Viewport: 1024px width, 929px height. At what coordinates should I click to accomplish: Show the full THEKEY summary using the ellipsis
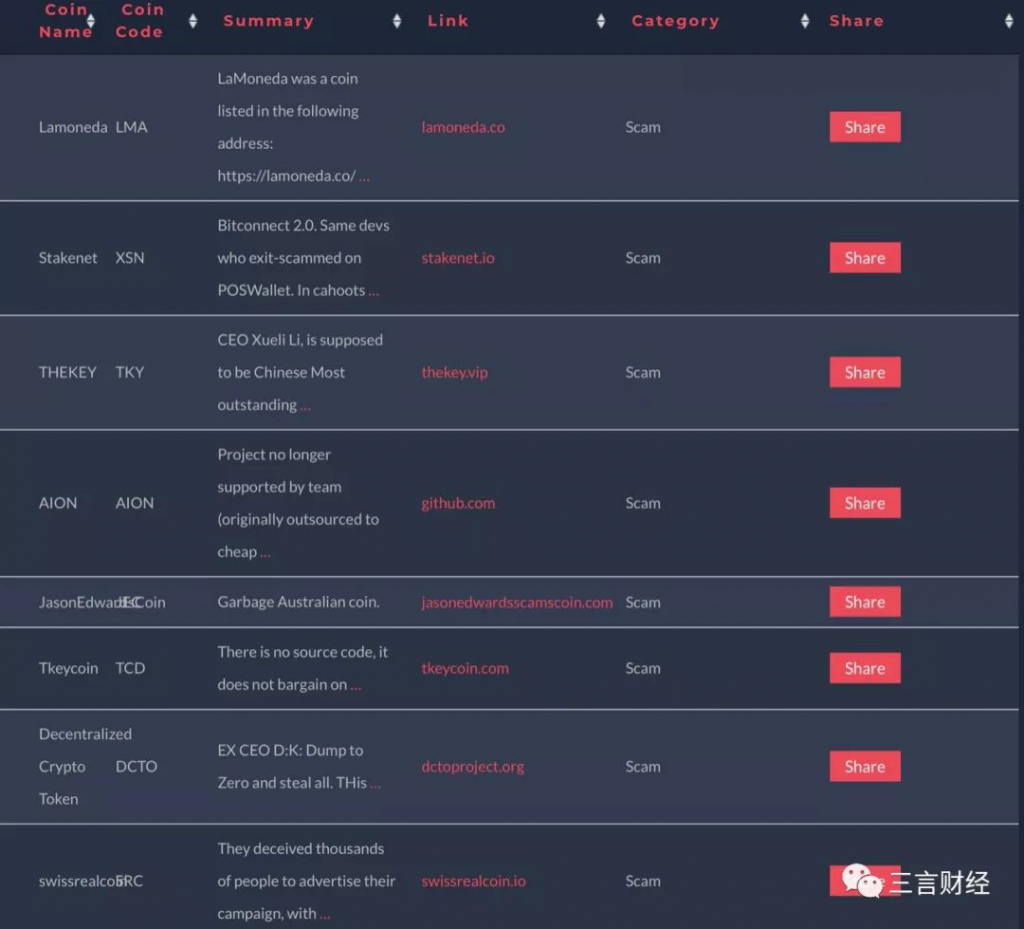[x=305, y=405]
